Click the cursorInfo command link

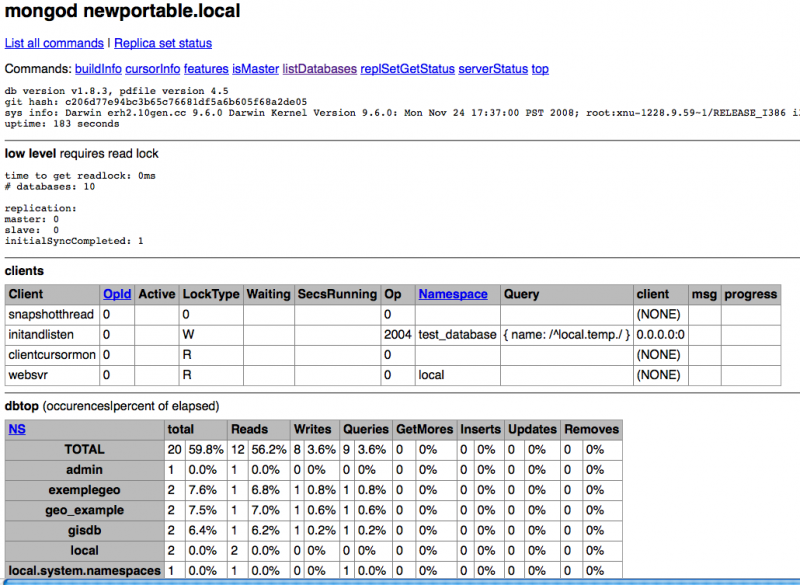[153, 69]
